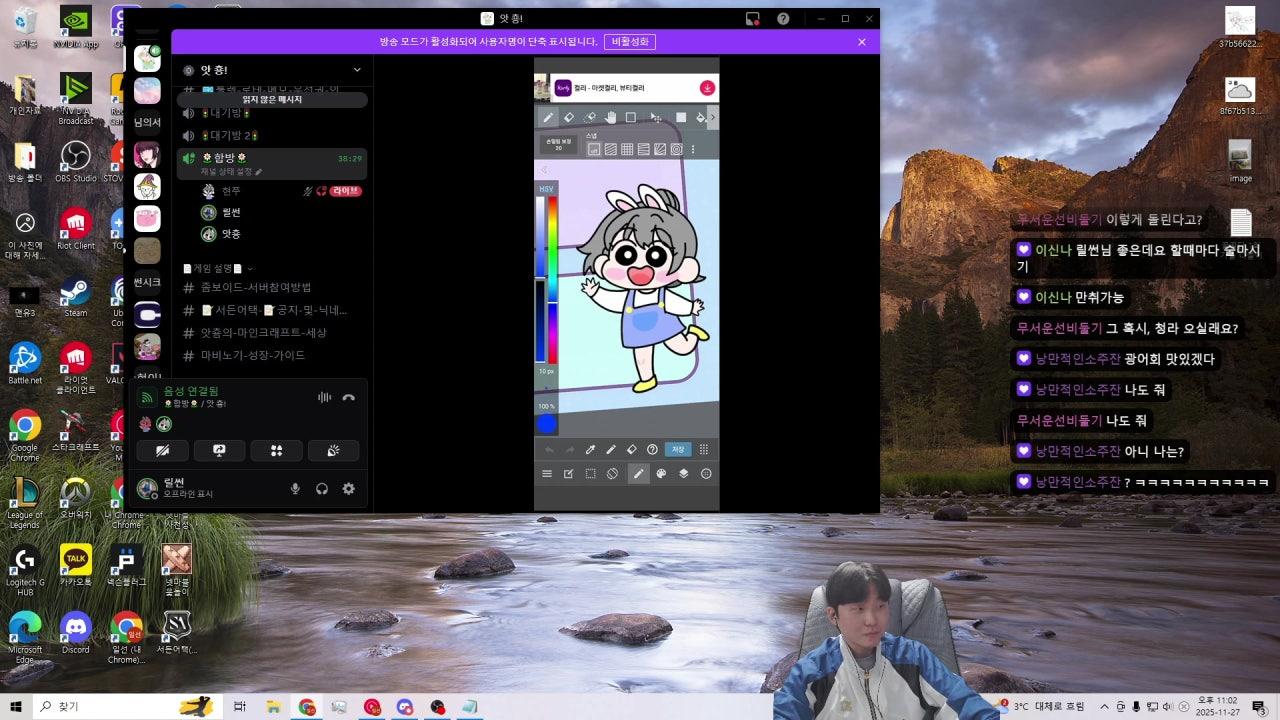Toggle headphone deafen in Discord user panel

click(x=322, y=489)
